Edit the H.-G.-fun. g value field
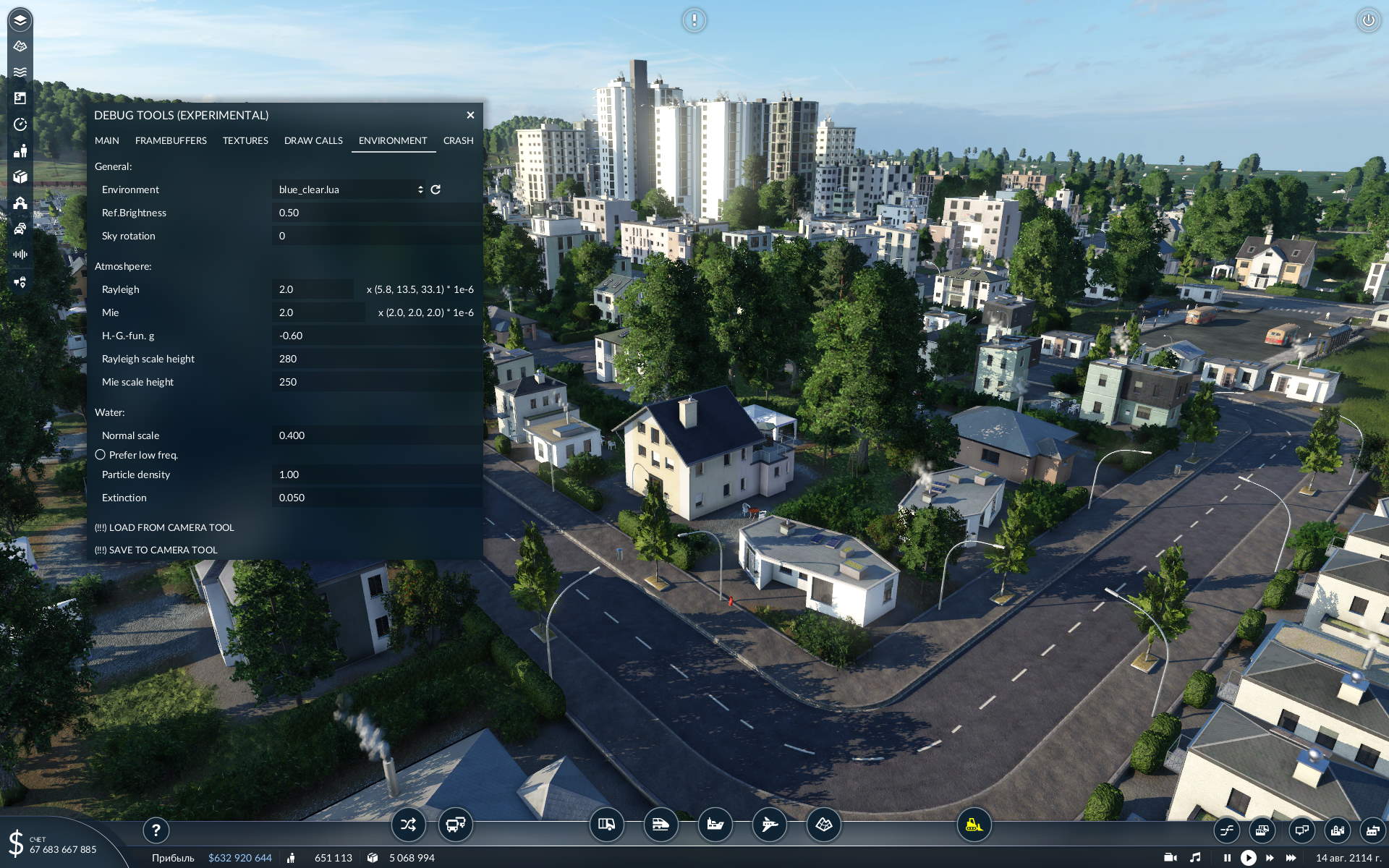 [x=376, y=336]
